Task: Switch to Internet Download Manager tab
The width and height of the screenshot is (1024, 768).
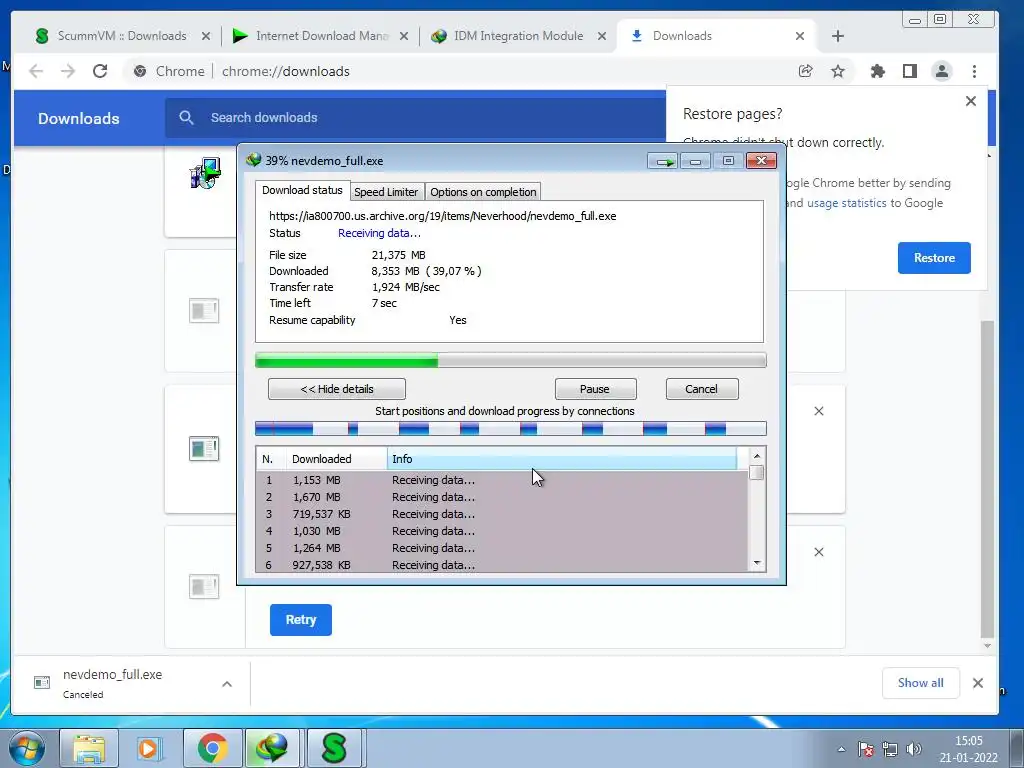Action: click(x=321, y=36)
